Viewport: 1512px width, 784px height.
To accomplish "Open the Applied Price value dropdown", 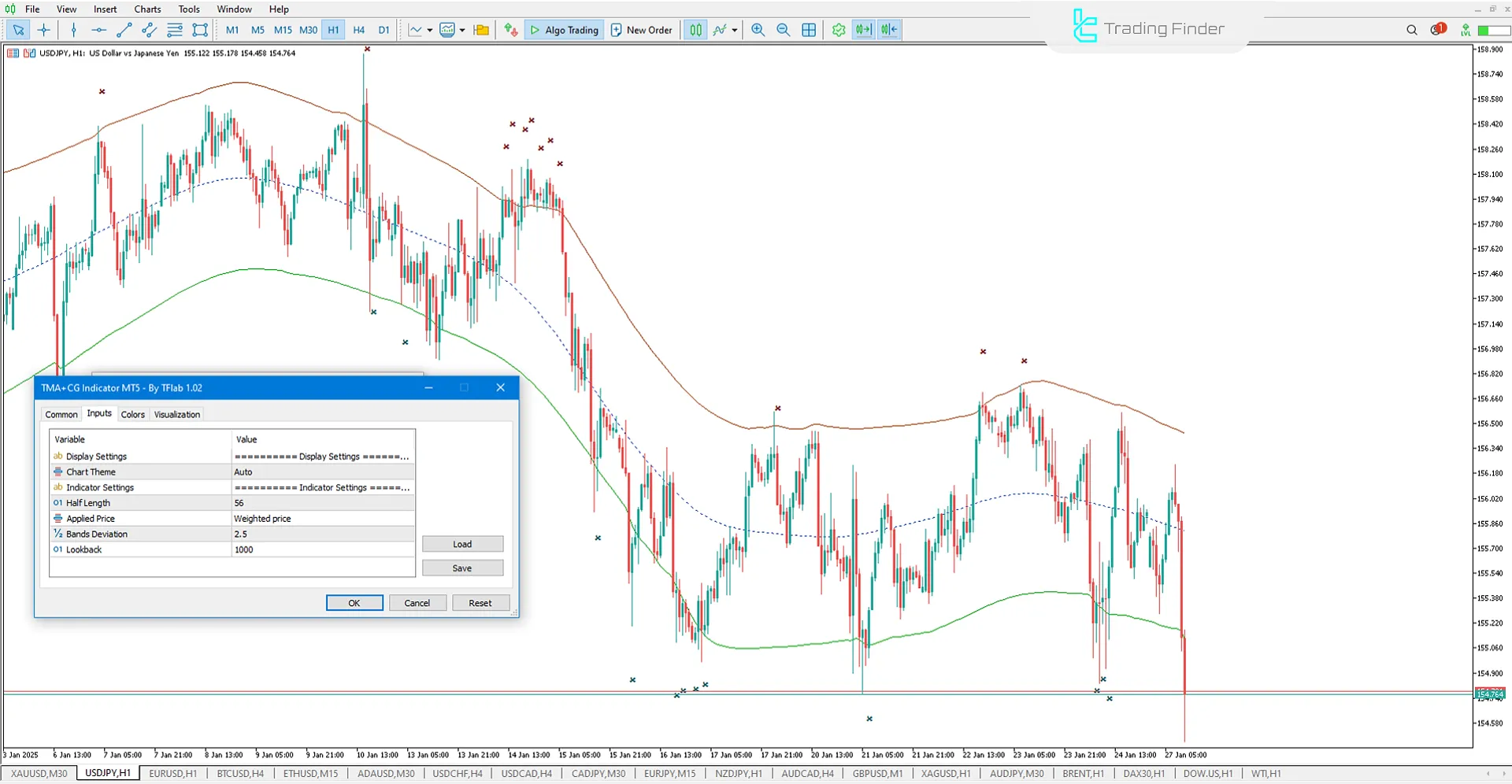I will 321,518.
